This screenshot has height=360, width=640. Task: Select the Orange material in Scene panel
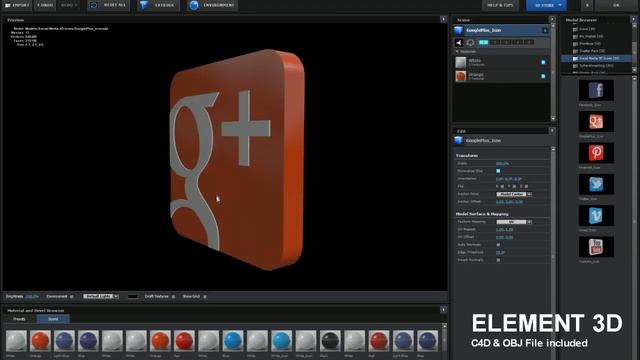501,76
